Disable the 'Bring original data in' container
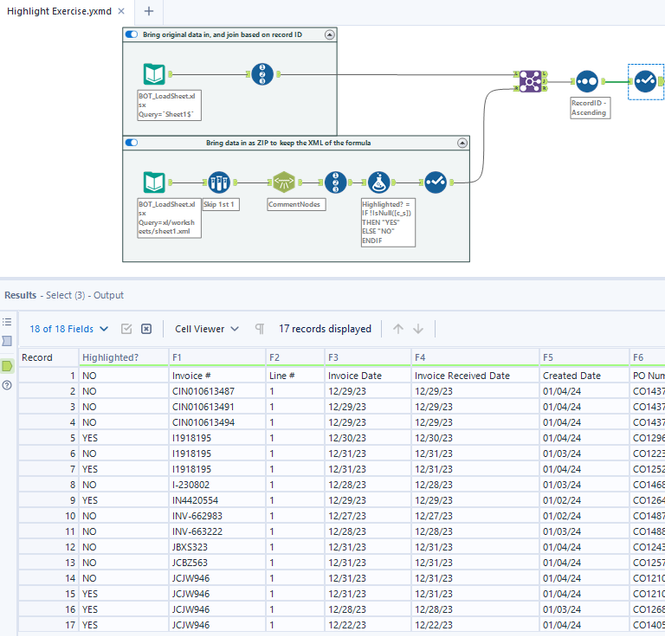Image resolution: width=665 pixels, height=636 pixels. (x=131, y=34)
